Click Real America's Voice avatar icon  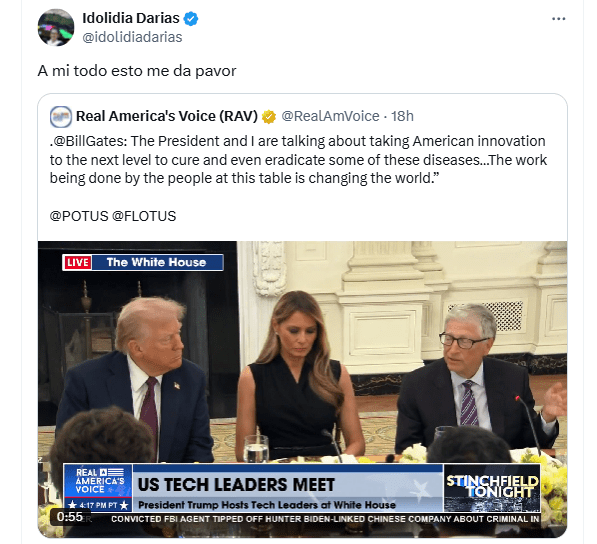tap(61, 116)
